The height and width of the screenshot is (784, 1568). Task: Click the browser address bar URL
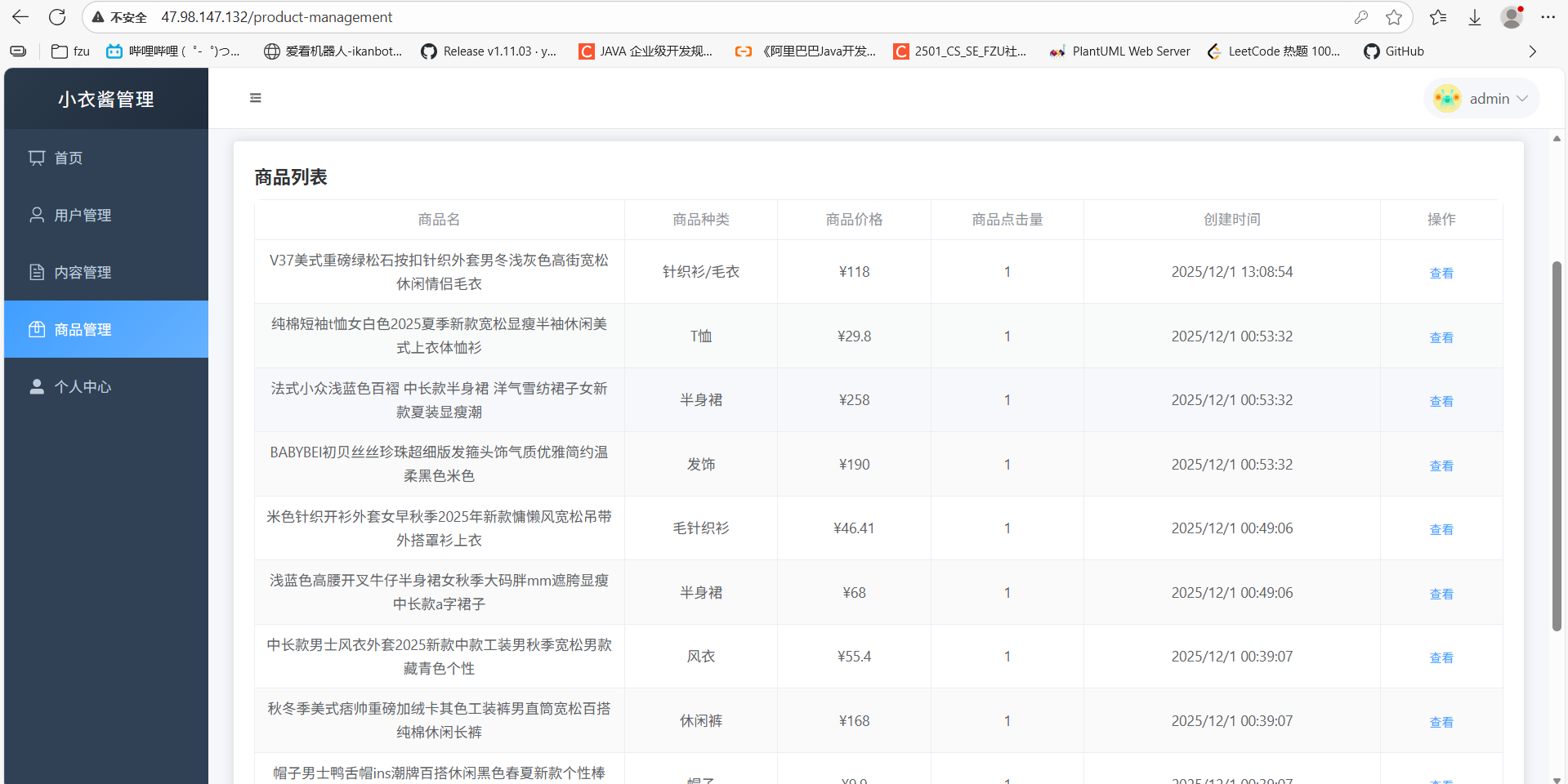tap(276, 17)
